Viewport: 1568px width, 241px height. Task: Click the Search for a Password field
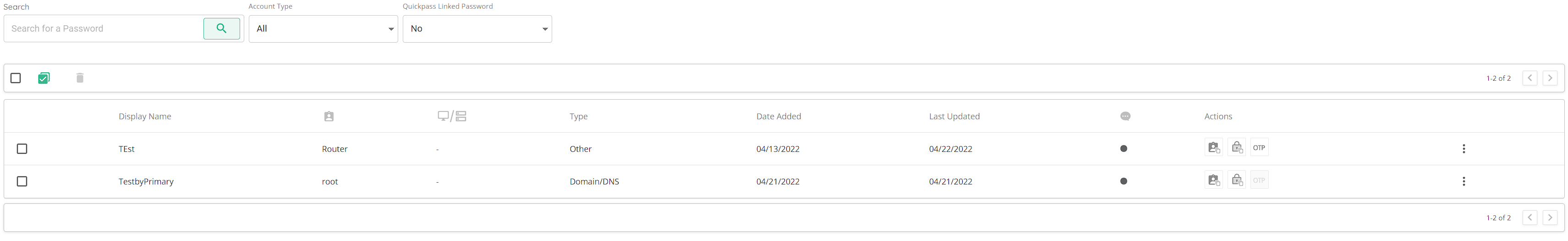(x=104, y=28)
